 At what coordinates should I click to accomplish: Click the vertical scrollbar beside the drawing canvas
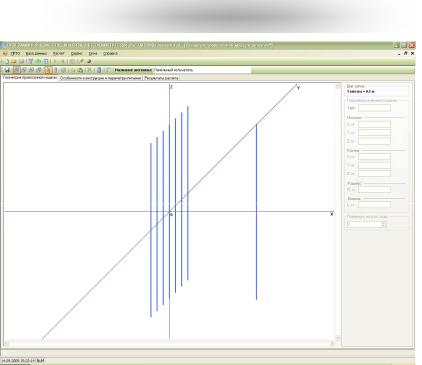[x=337, y=212]
